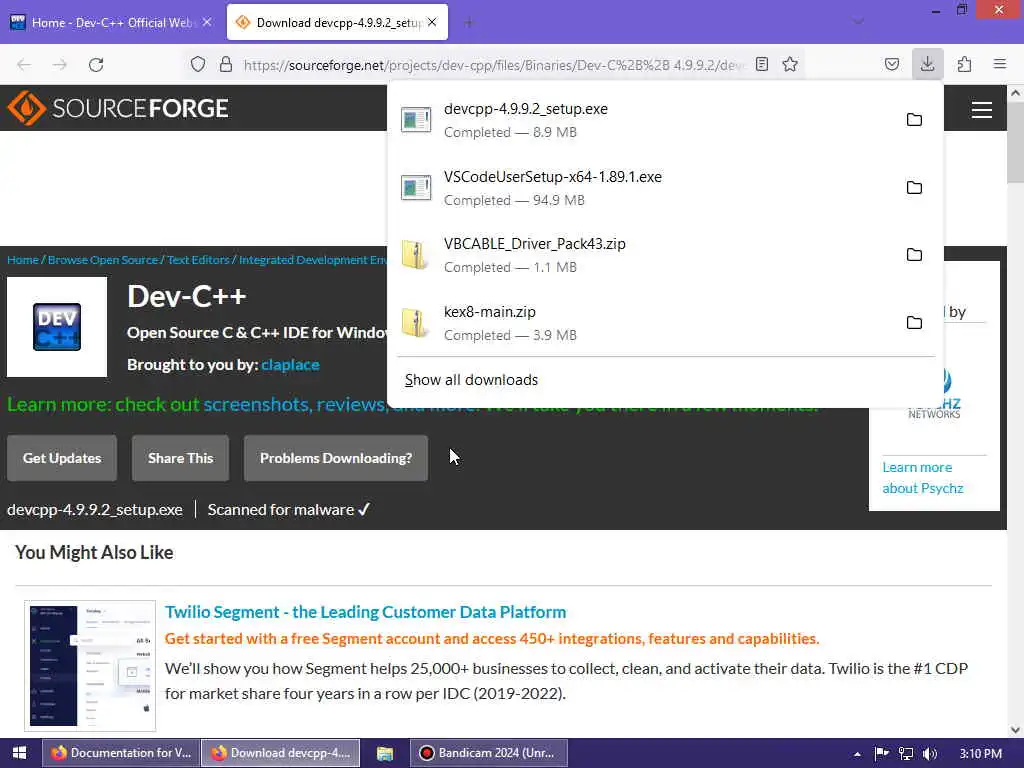Viewport: 1024px width, 768px height.
Task: Click the URL address field
Action: [x=493, y=65]
